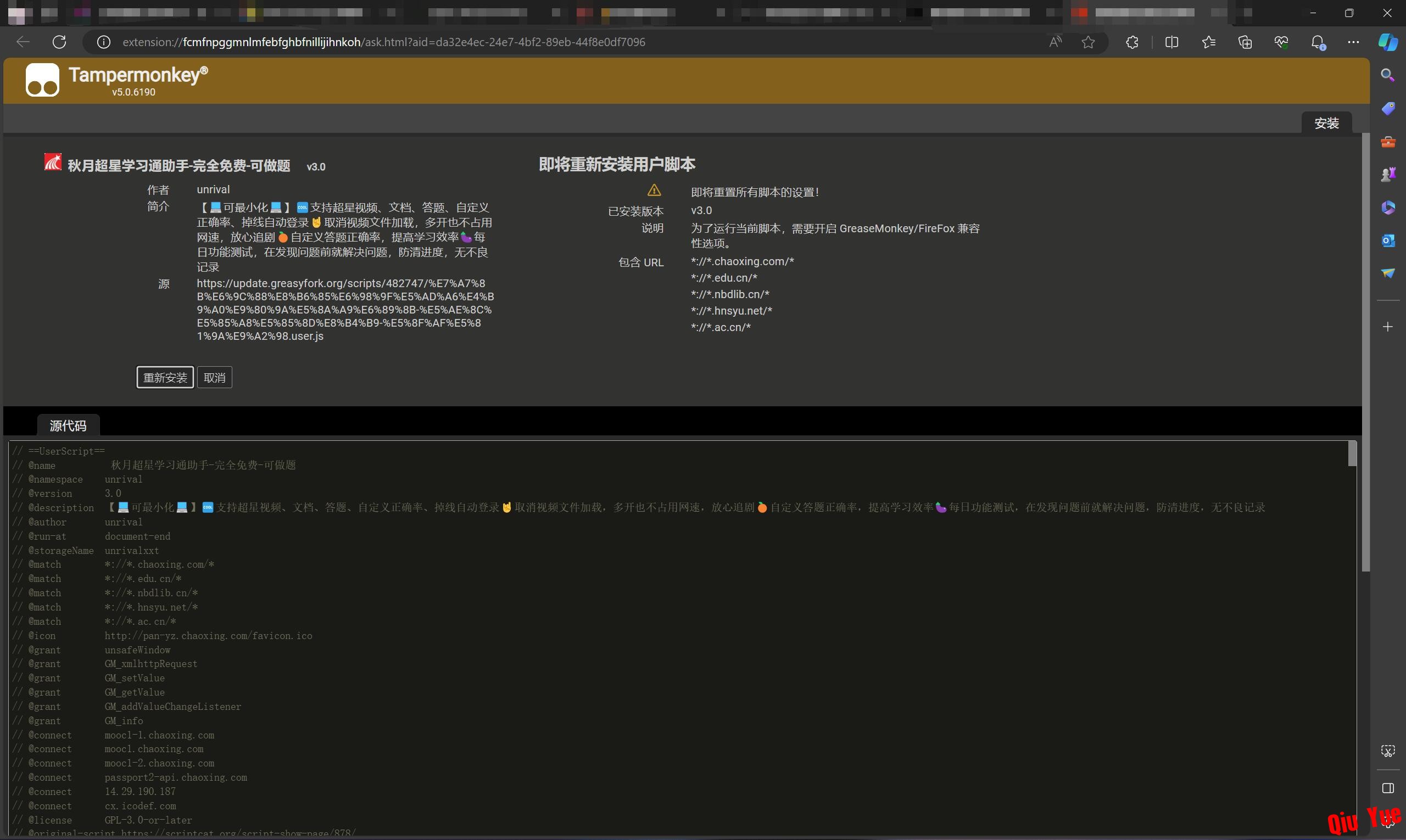Open browser essentials heart icon
Screen dimensions: 1406x840
pos(1281,42)
